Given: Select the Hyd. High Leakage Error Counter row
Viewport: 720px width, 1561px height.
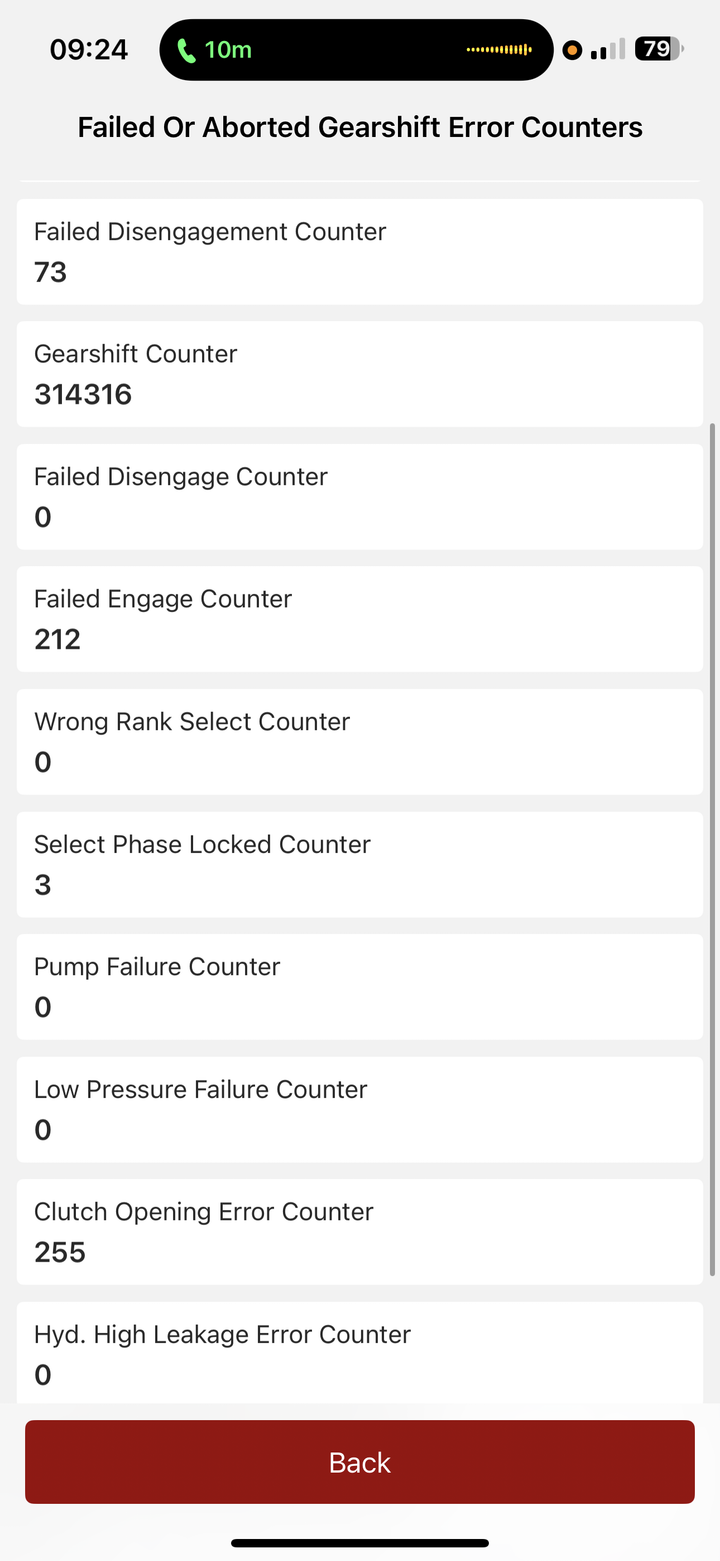Looking at the screenshot, I should (360, 1352).
